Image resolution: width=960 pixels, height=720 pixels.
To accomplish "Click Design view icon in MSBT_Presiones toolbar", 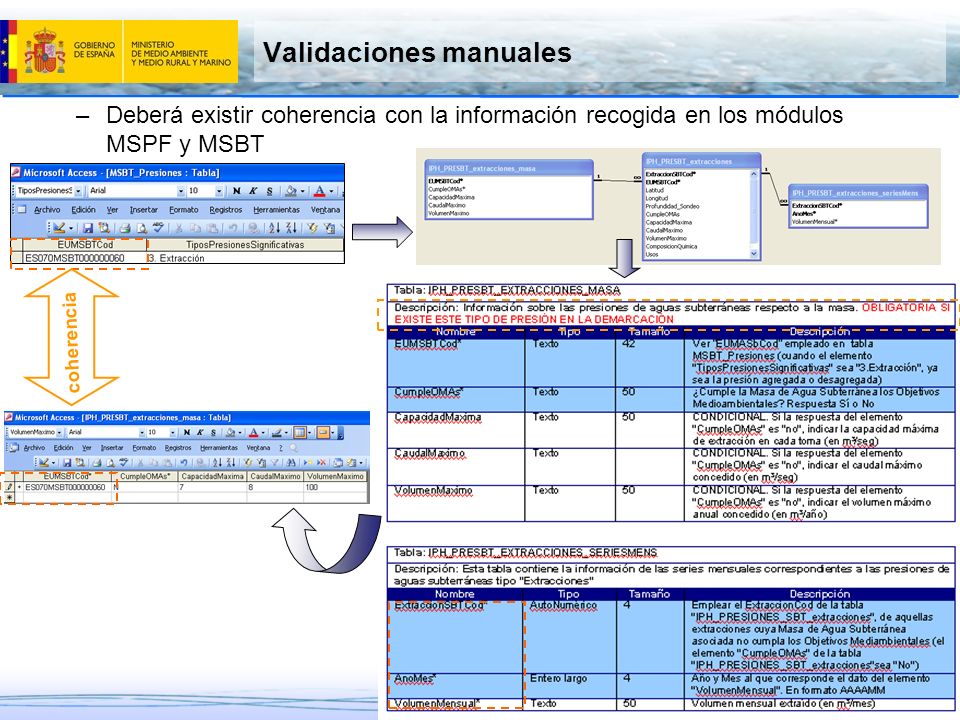I will tap(59, 228).
